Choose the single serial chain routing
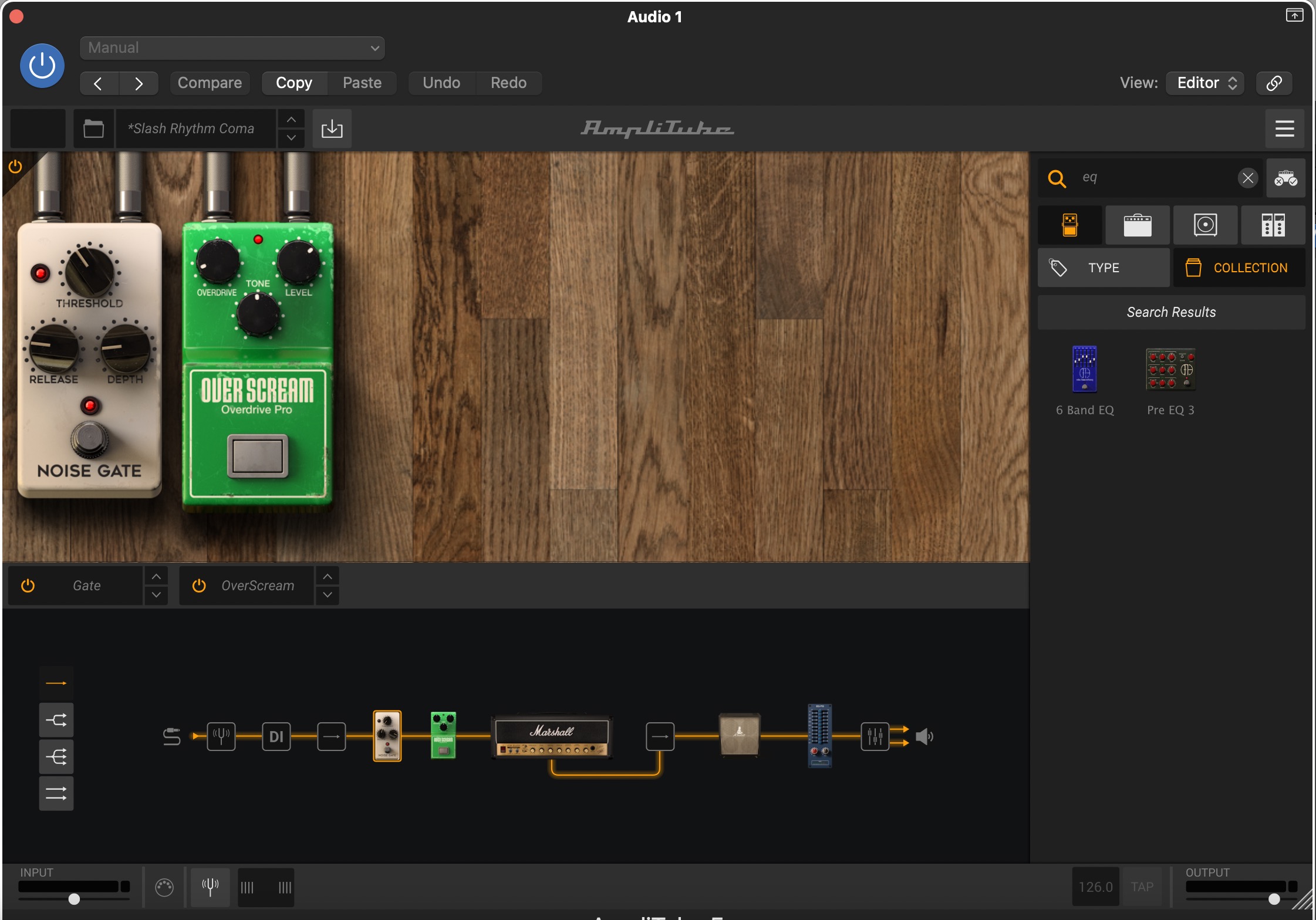The width and height of the screenshot is (1316, 920). click(56, 684)
